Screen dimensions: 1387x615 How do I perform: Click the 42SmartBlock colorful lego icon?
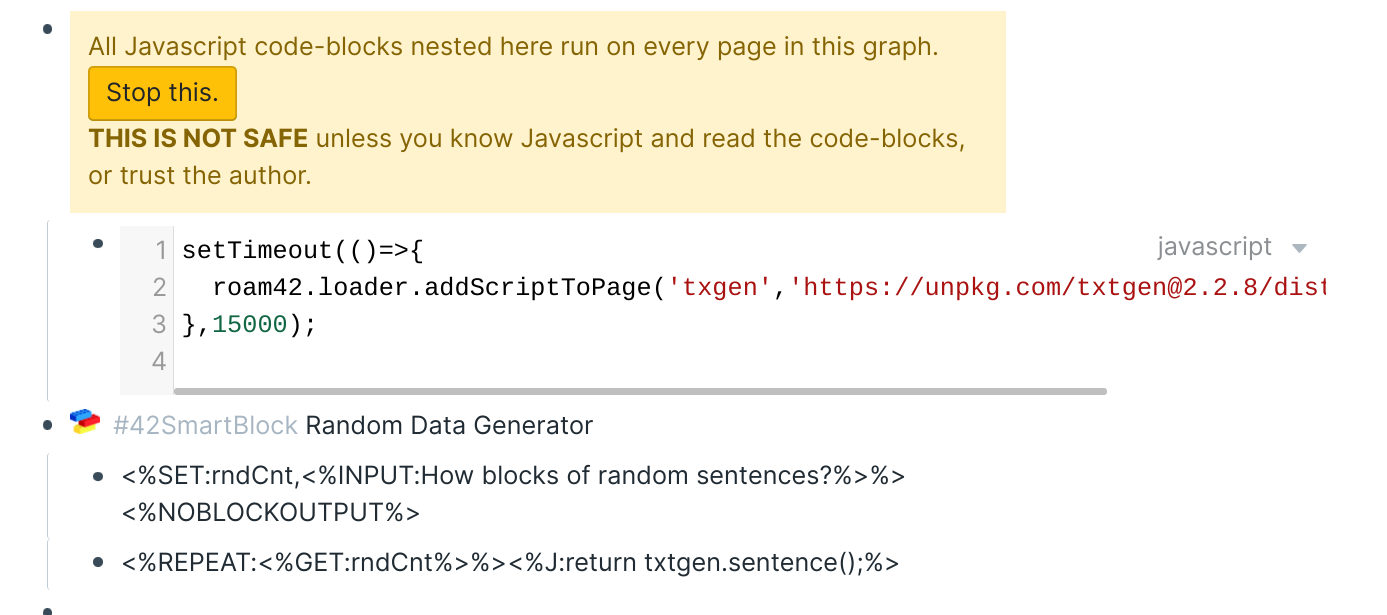pos(83,424)
